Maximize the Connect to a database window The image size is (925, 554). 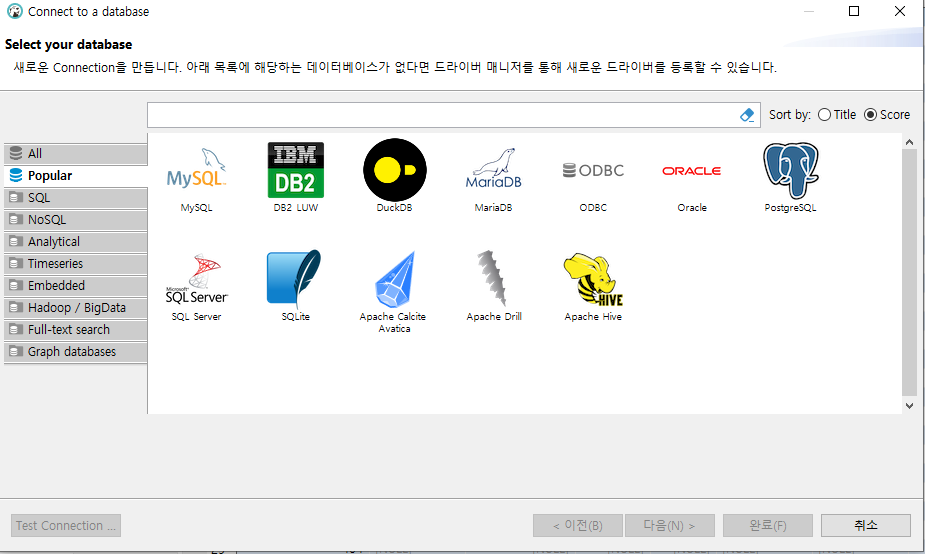[x=854, y=11]
